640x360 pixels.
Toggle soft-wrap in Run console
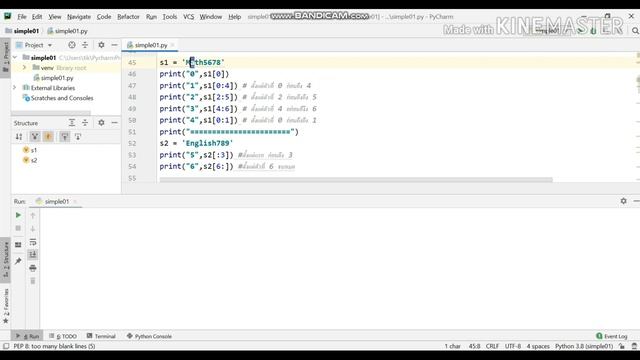click(33, 242)
